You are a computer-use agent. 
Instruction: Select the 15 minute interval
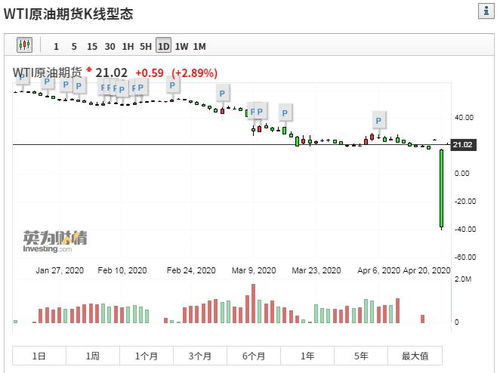[x=92, y=46]
